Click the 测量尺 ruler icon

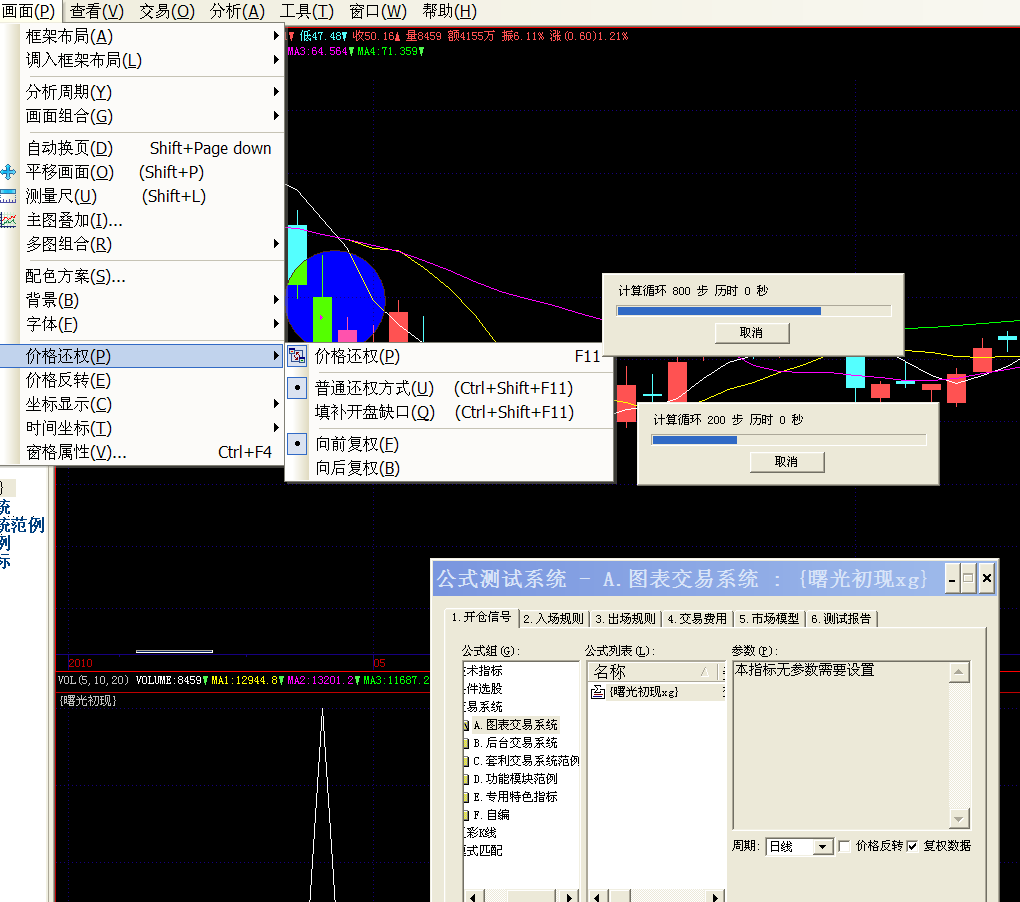pyautogui.click(x=9, y=196)
